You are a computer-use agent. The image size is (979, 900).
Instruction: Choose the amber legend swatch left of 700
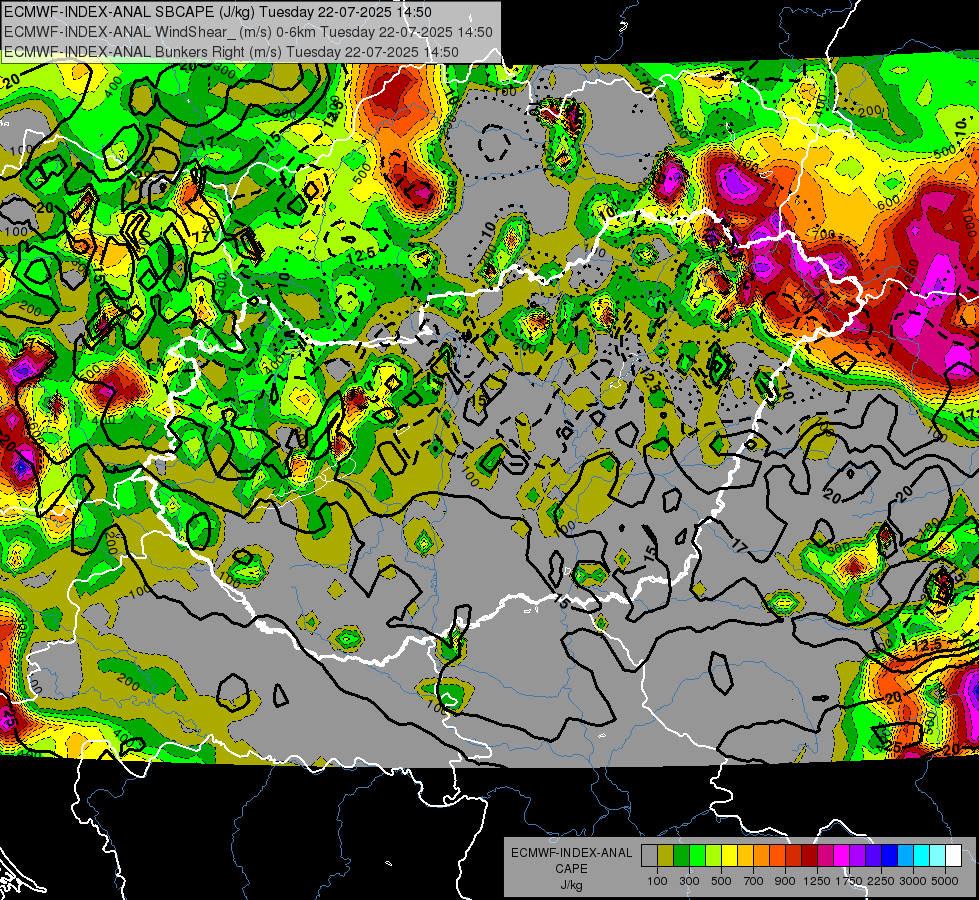745,855
